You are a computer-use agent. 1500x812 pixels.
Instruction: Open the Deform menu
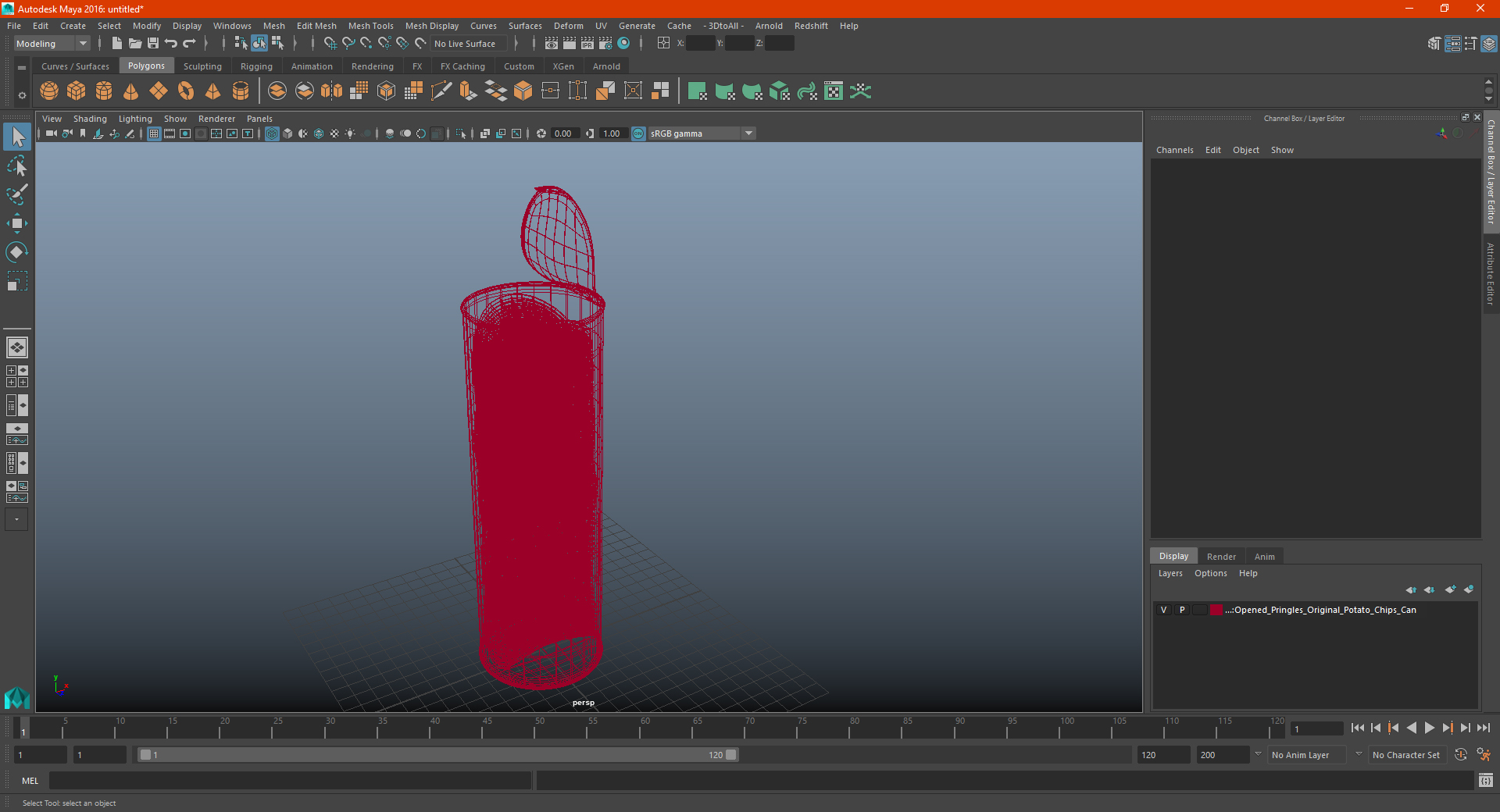click(569, 26)
